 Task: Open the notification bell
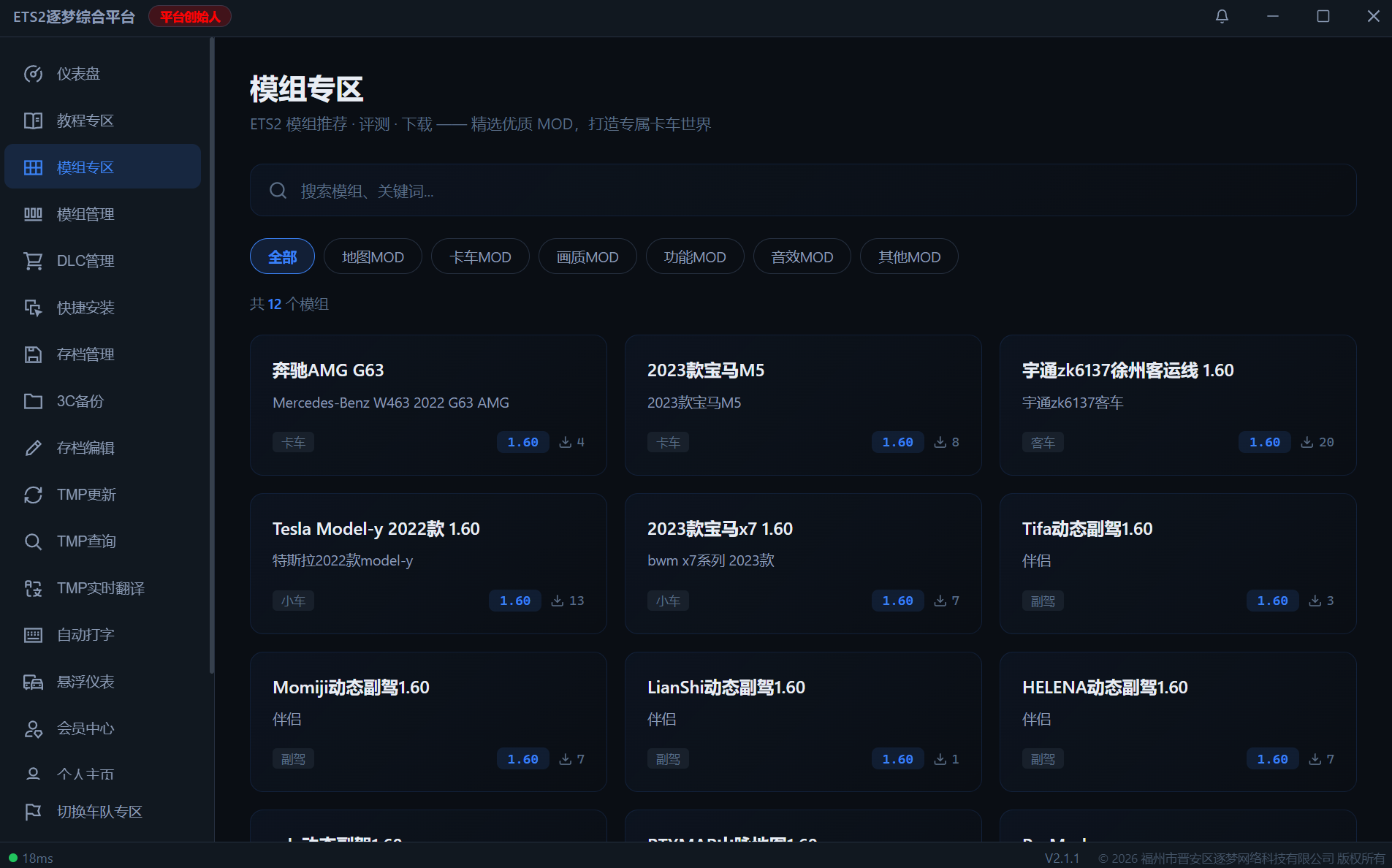[1222, 16]
